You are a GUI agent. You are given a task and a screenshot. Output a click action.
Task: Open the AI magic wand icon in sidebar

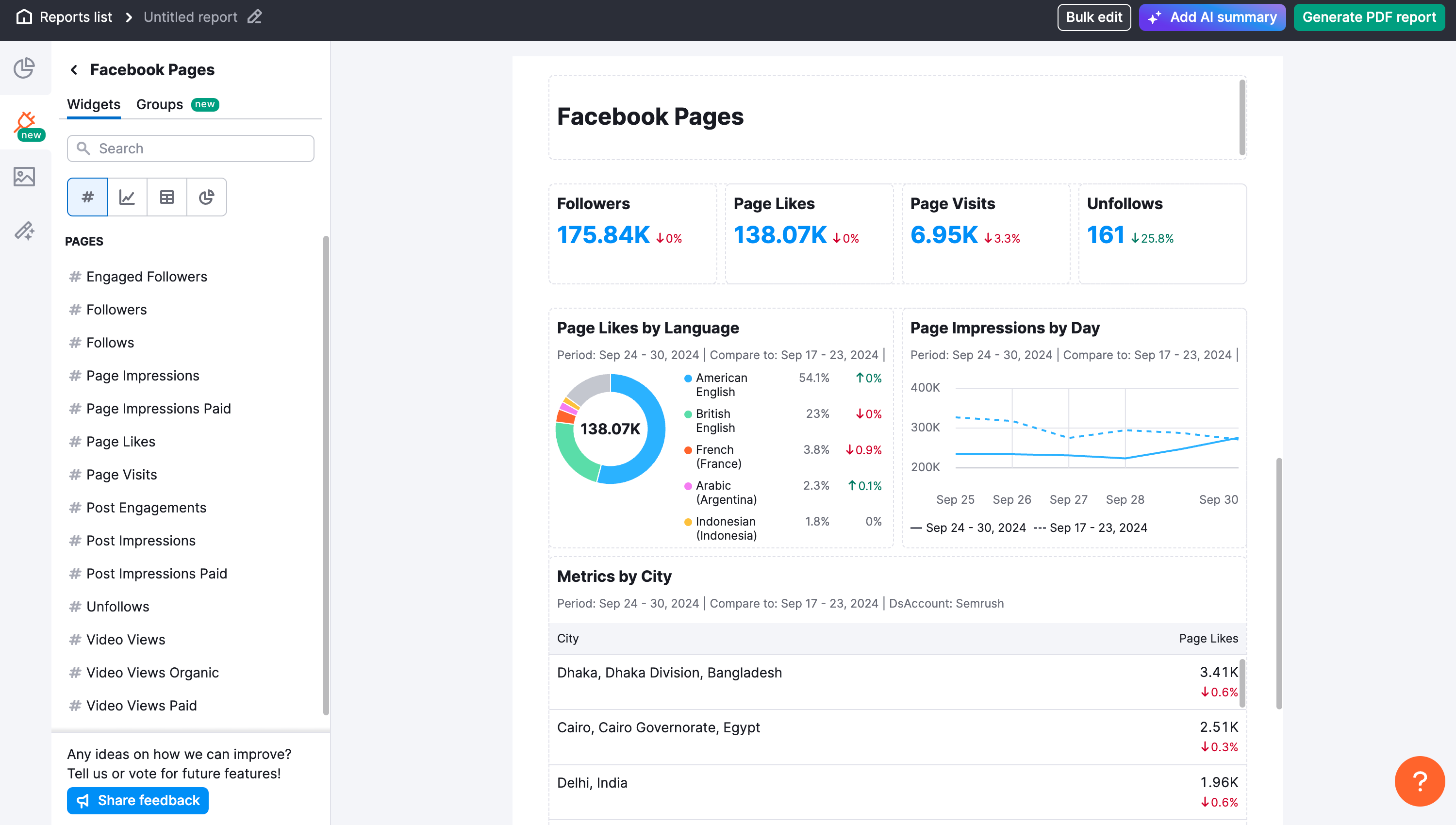[25, 231]
